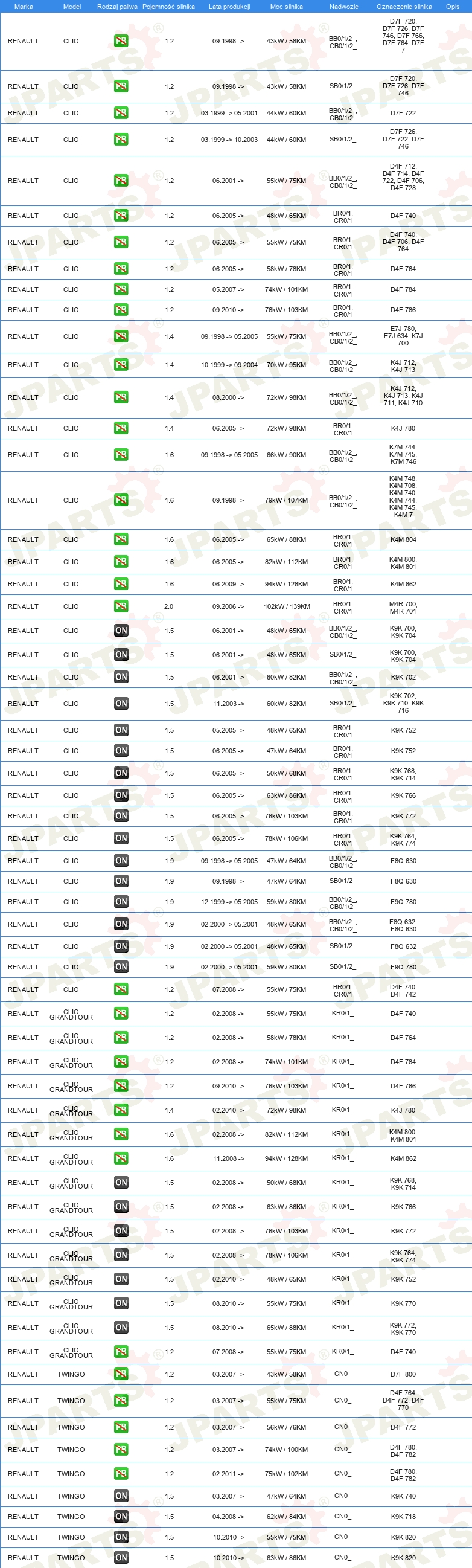The height and width of the screenshot is (1568, 472).
Task: Click petrol icon in Clio 1.2 48kW D4F 740 row
Action: point(121,216)
